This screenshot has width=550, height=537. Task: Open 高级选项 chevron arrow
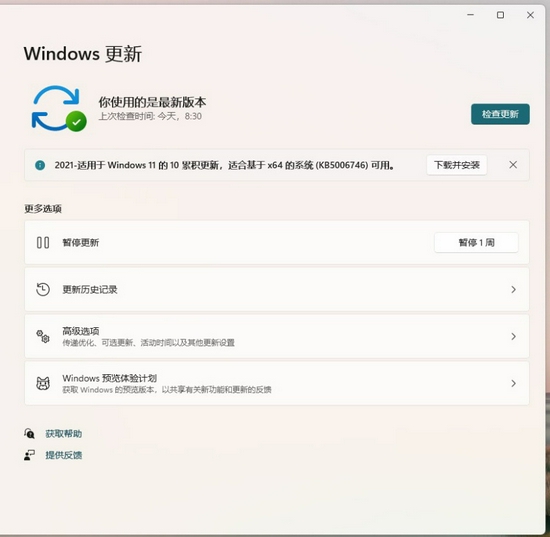pos(513,336)
